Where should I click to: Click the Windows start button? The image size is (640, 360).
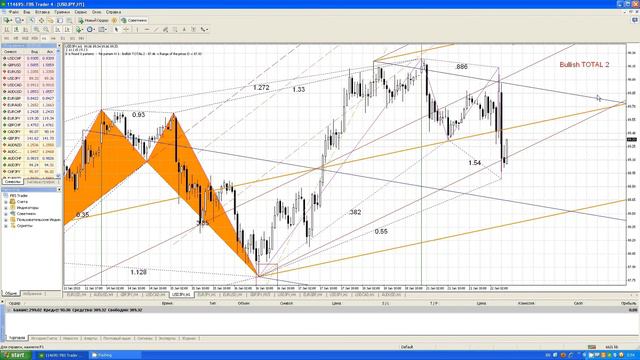(15, 355)
